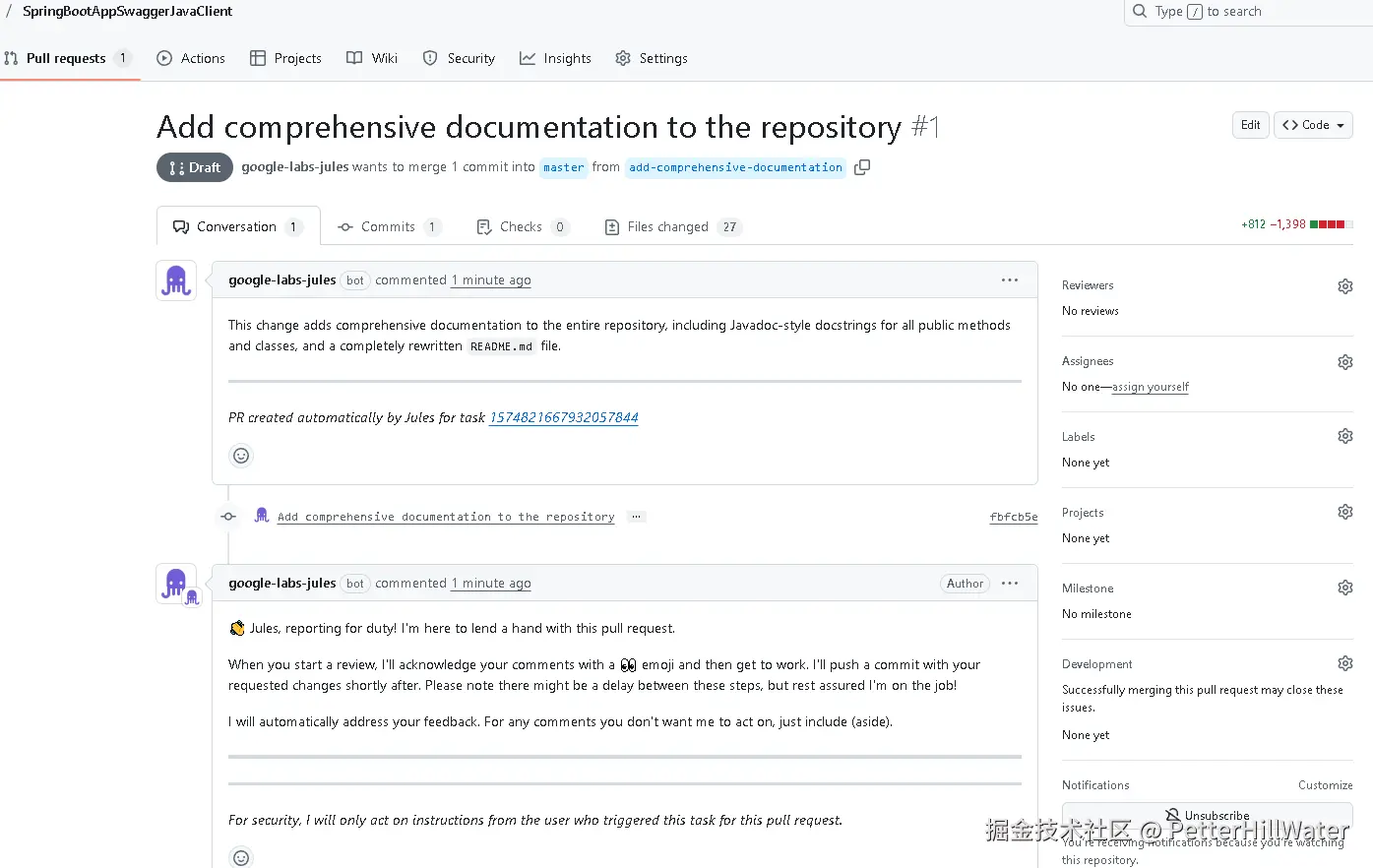Open the commit 'Add comprehensive documentation to the repository'
Viewport: 1373px width, 868px height.
coord(446,517)
